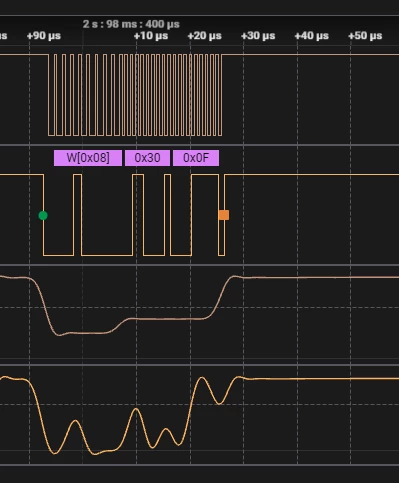Click the +10 µs time ruler label
This screenshot has height=483, width=399.
[151, 36]
